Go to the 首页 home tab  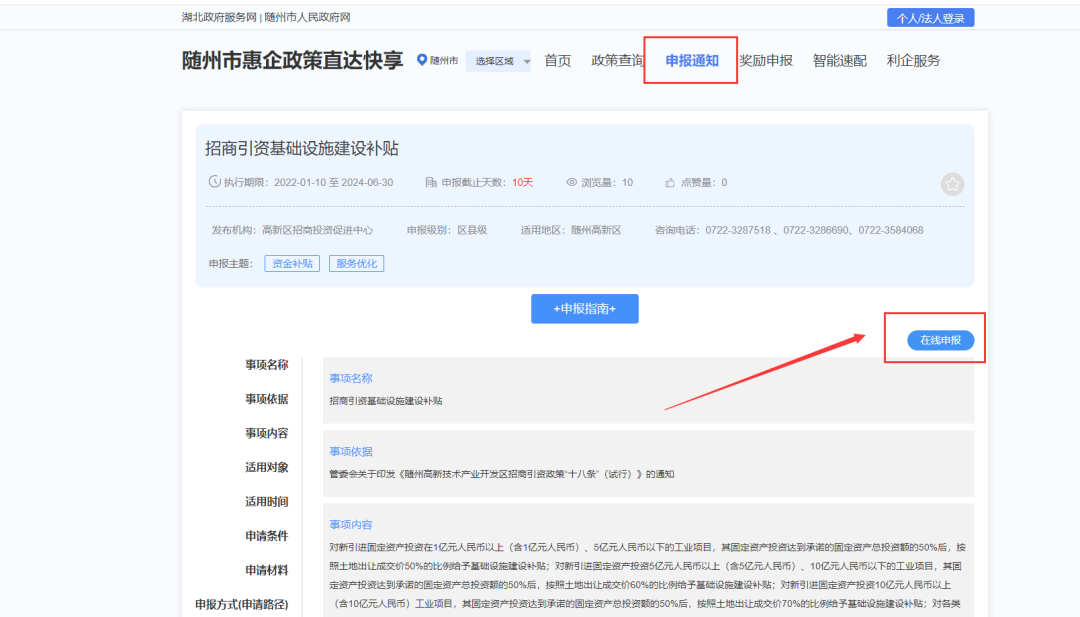(x=557, y=60)
